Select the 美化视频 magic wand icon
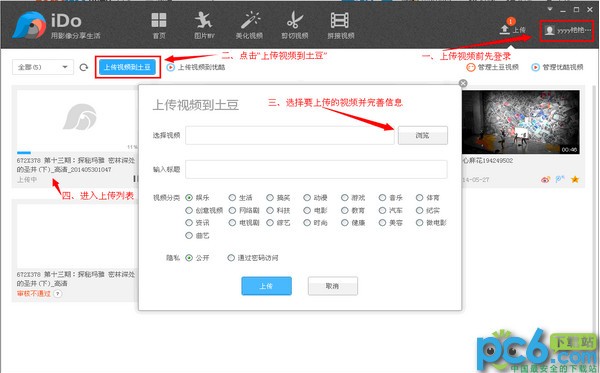This screenshot has height=373, width=600. point(250,20)
